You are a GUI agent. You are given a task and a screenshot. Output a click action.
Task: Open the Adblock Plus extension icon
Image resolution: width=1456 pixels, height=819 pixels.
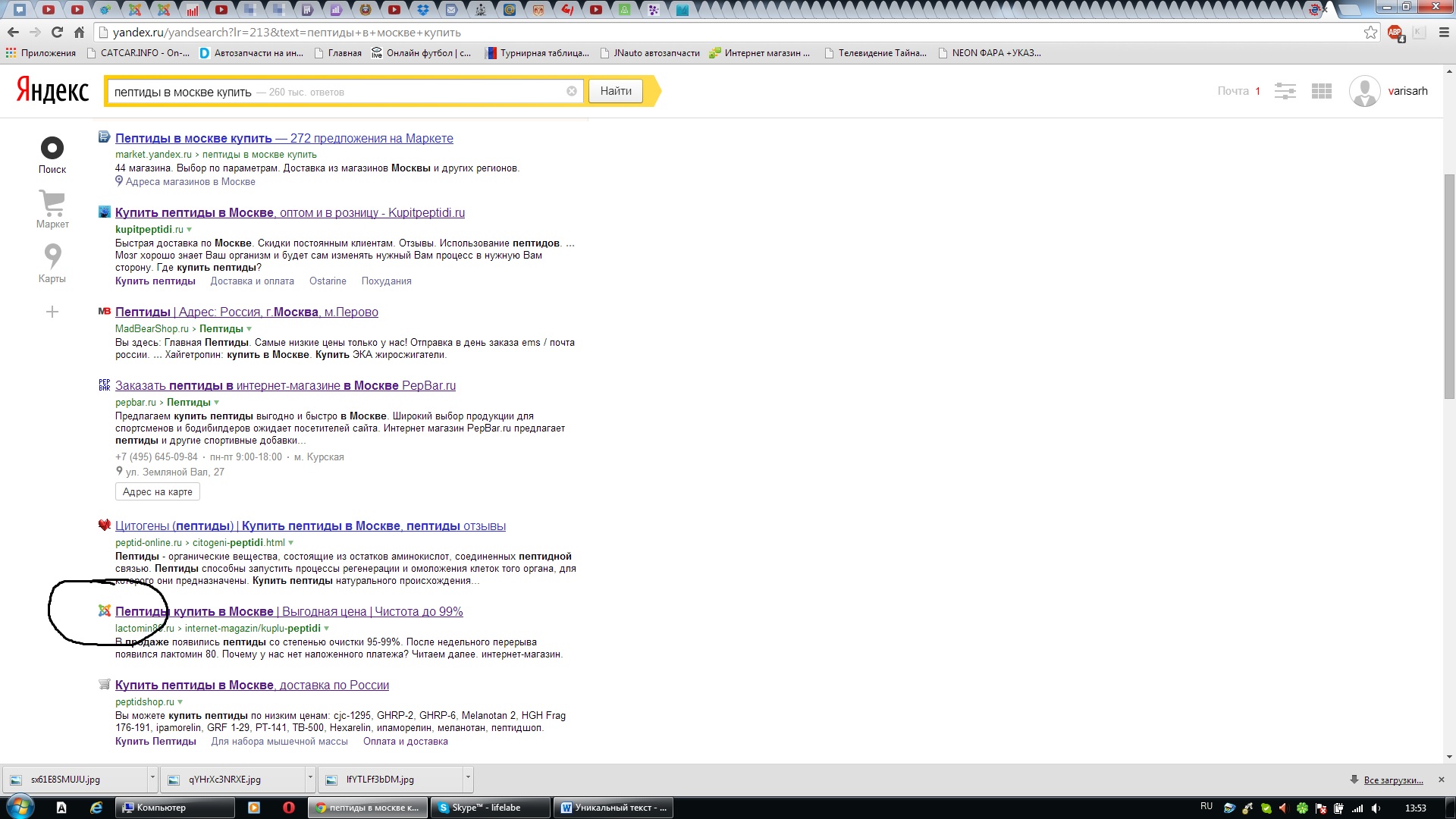tap(1395, 33)
